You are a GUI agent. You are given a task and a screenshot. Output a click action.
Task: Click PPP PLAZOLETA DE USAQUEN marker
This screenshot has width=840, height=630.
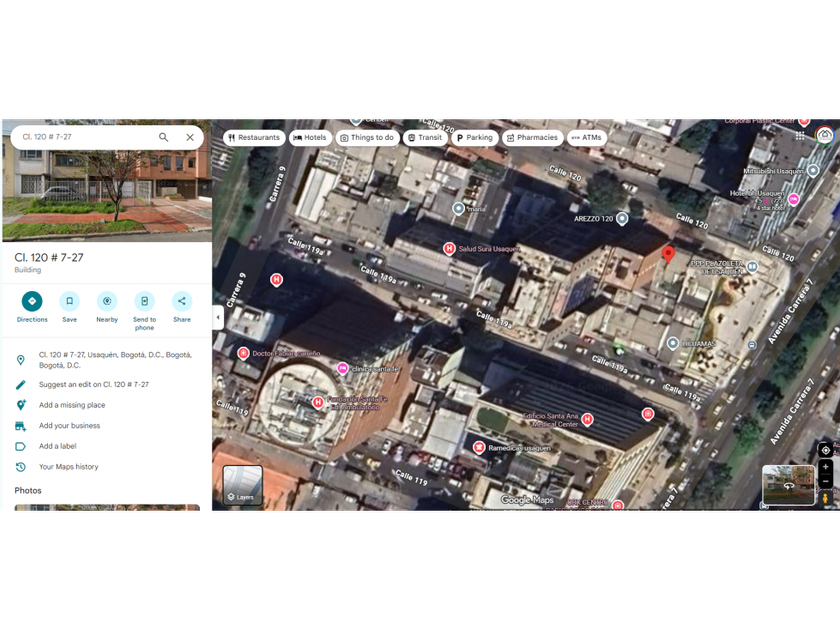752,267
